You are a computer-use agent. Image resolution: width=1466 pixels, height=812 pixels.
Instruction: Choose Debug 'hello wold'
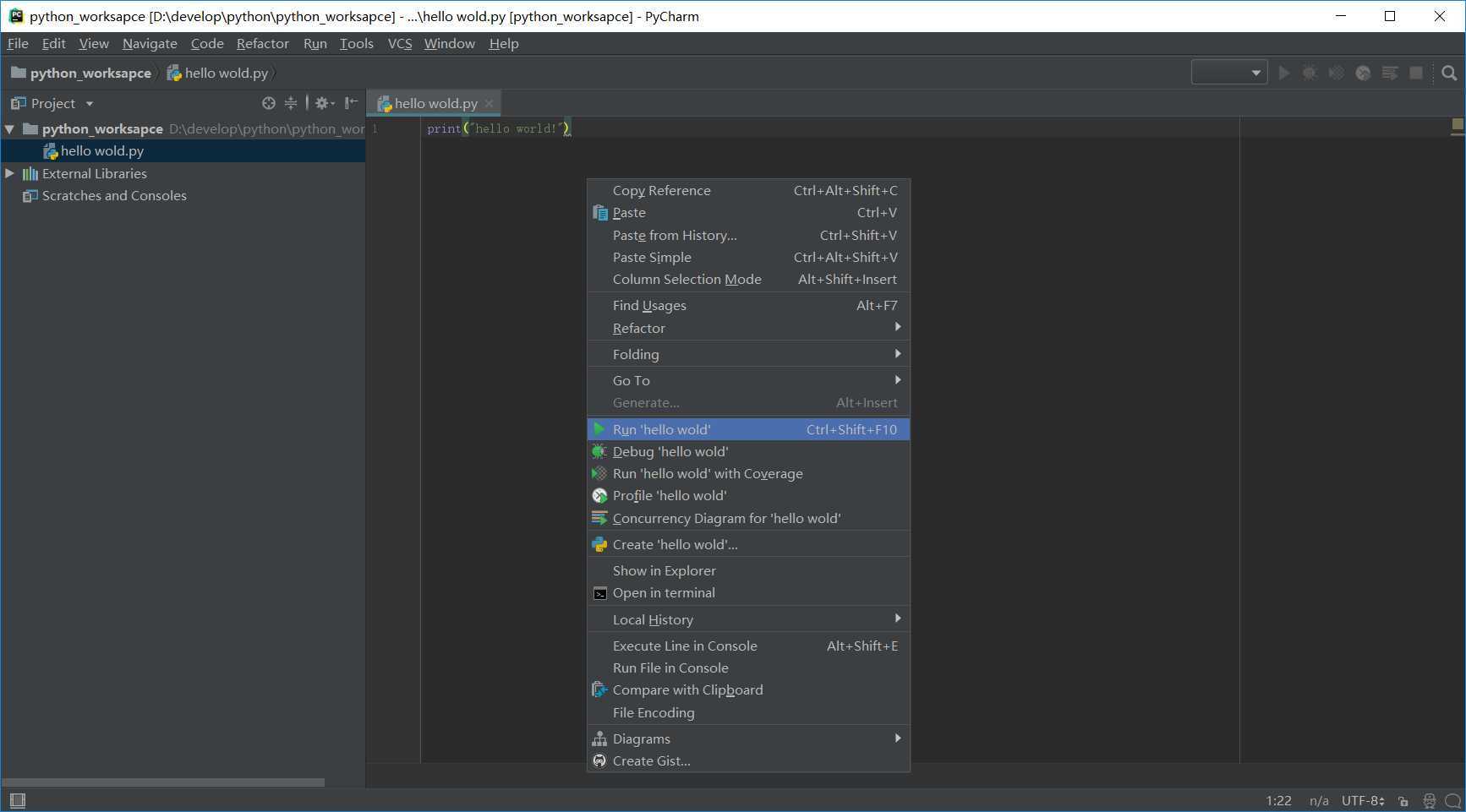748,451
